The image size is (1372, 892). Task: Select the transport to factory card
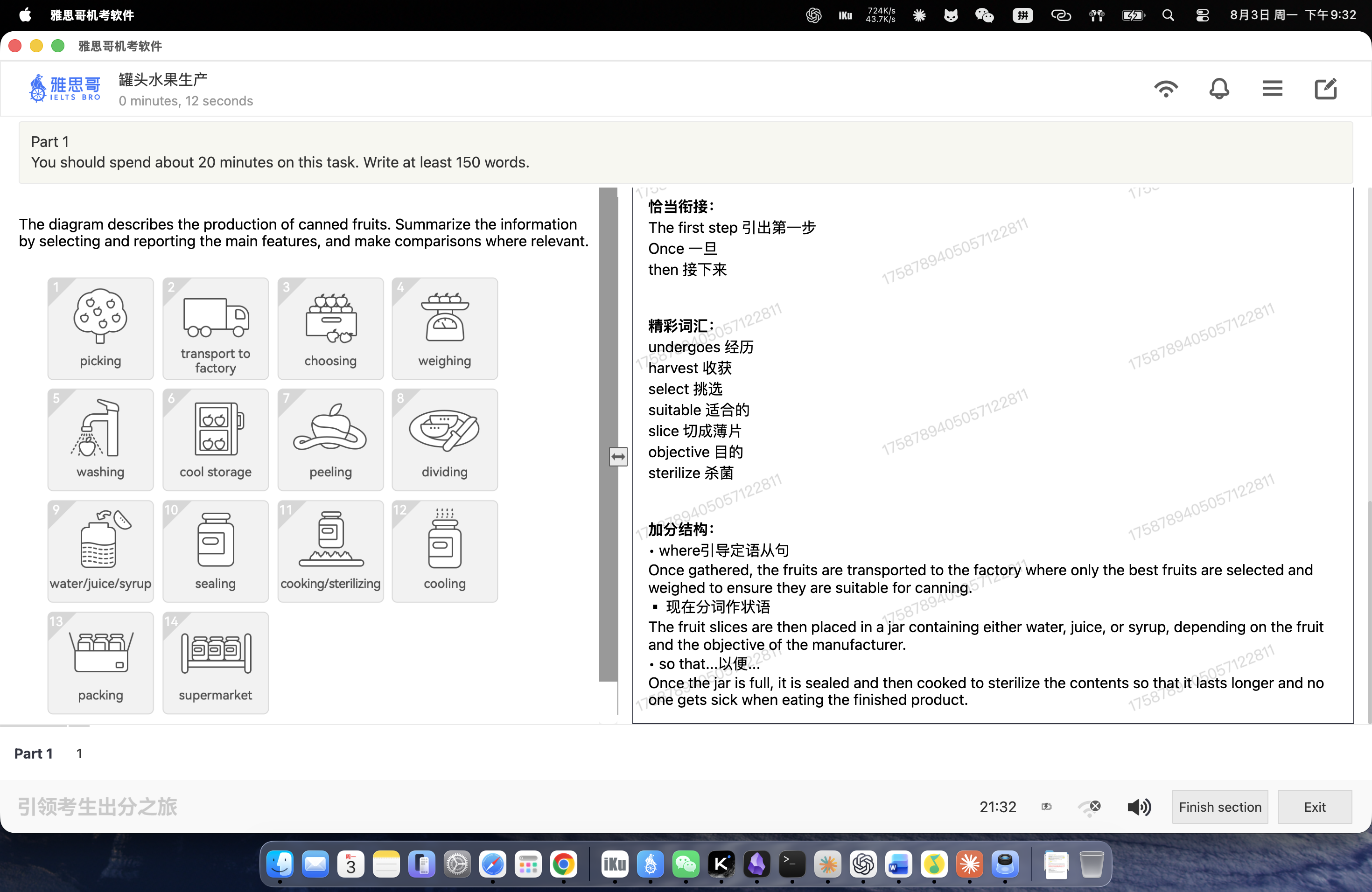click(215, 328)
